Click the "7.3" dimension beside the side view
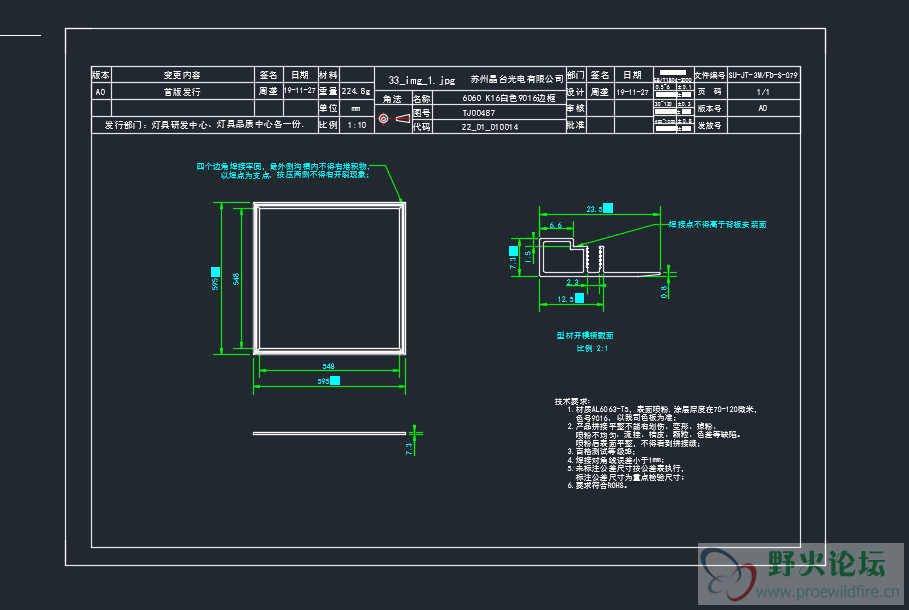This screenshot has width=909, height=610. pos(409,449)
